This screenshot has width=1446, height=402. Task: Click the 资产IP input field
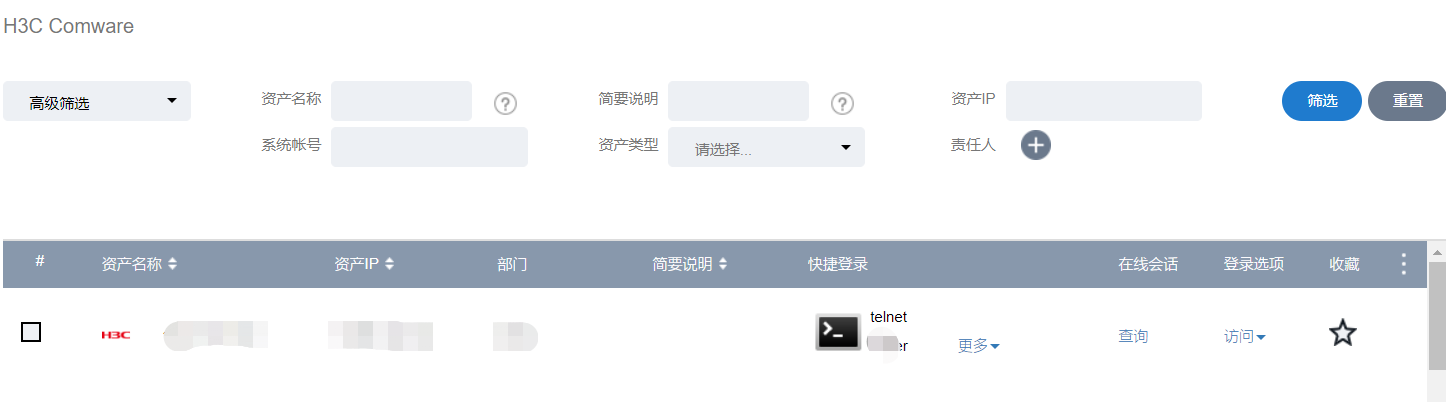(1103, 101)
